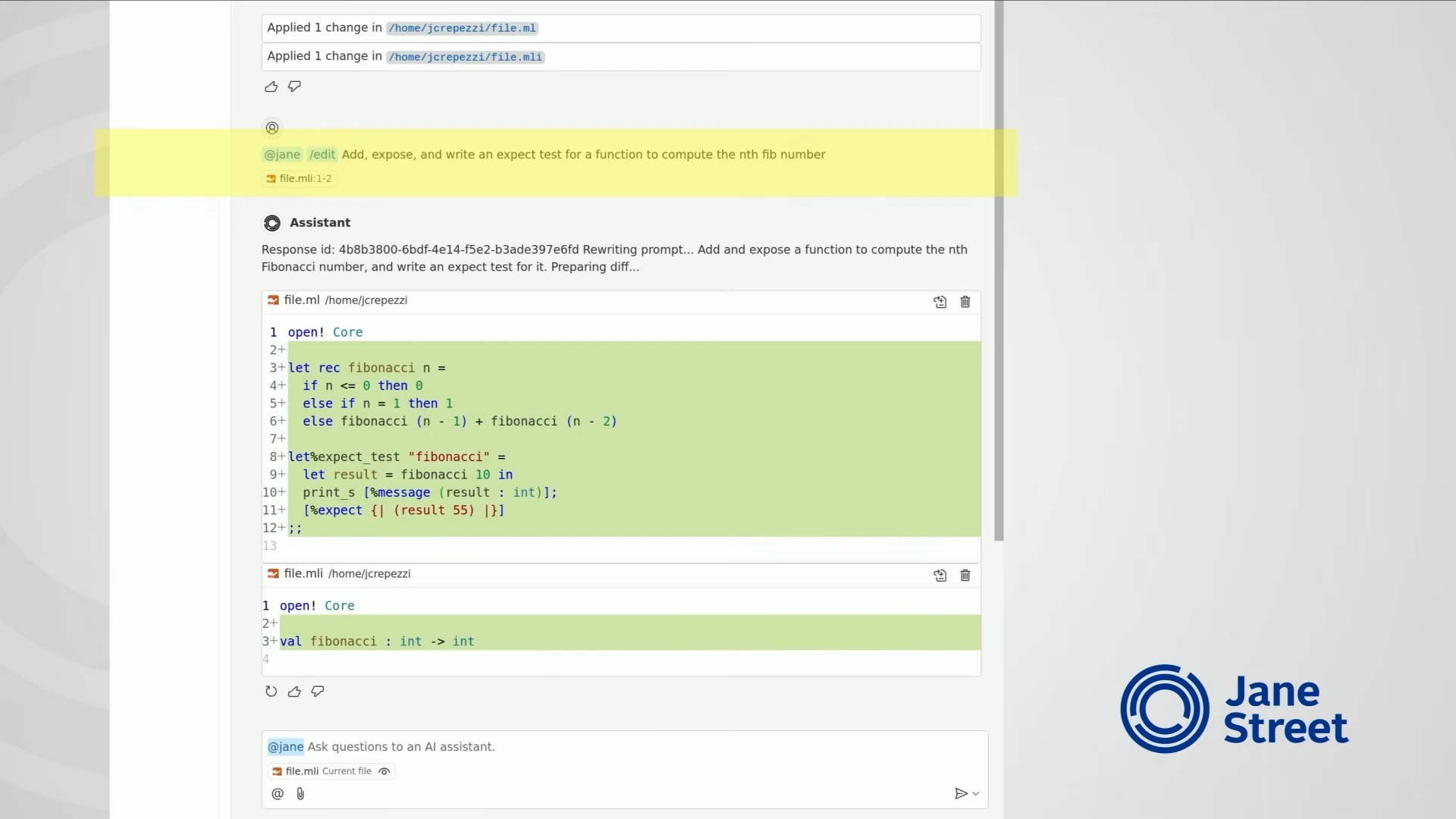The image size is (1456, 819).
Task: Click the file.mli Current file context chip
Action: click(x=331, y=771)
